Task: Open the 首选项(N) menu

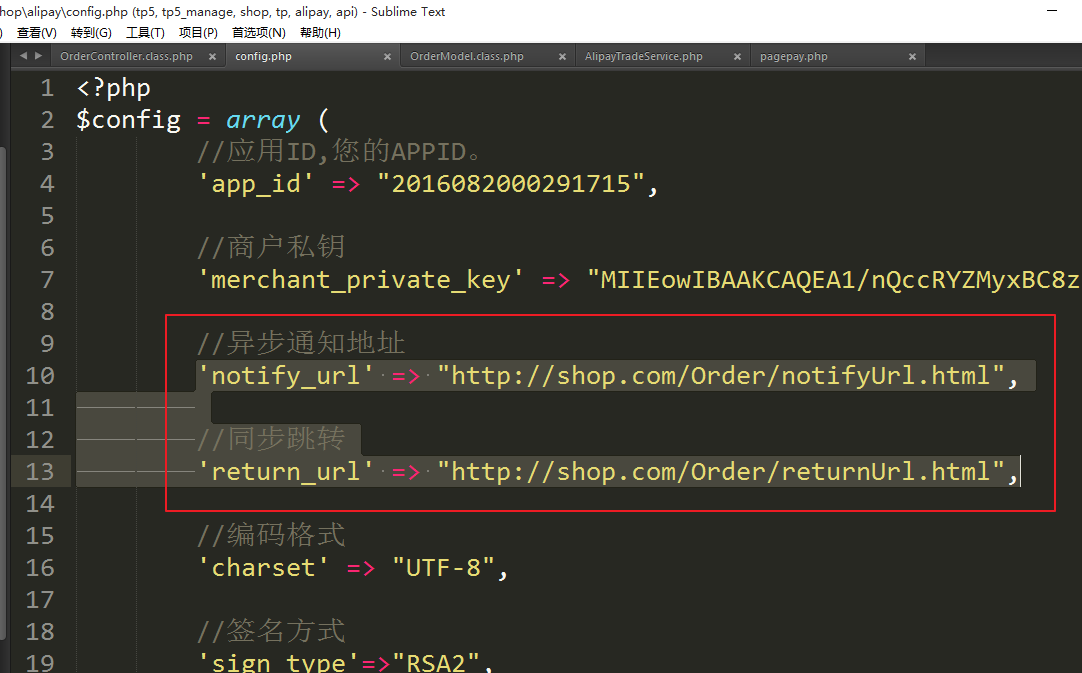Action: tap(258, 33)
